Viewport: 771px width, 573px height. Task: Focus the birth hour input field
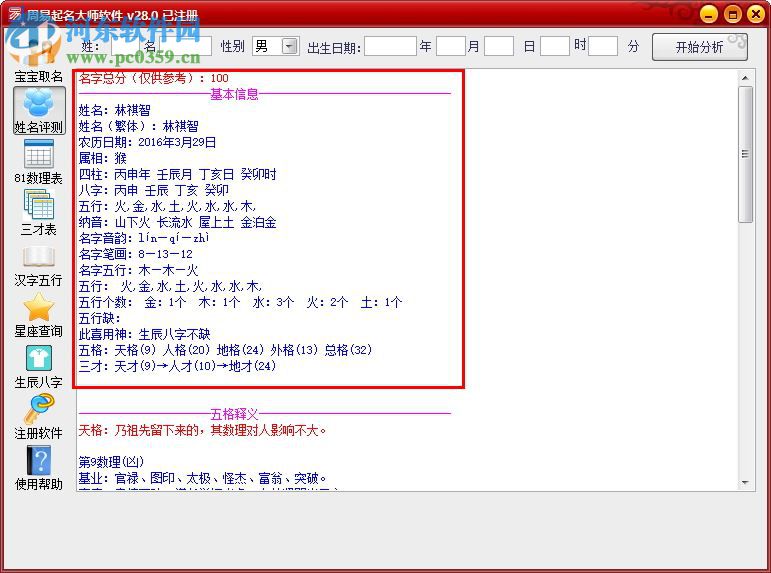[x=555, y=46]
